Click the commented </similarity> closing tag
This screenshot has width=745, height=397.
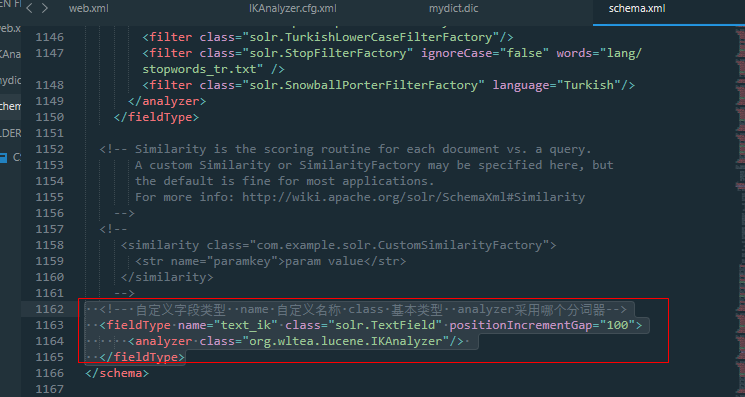click(x=167, y=277)
